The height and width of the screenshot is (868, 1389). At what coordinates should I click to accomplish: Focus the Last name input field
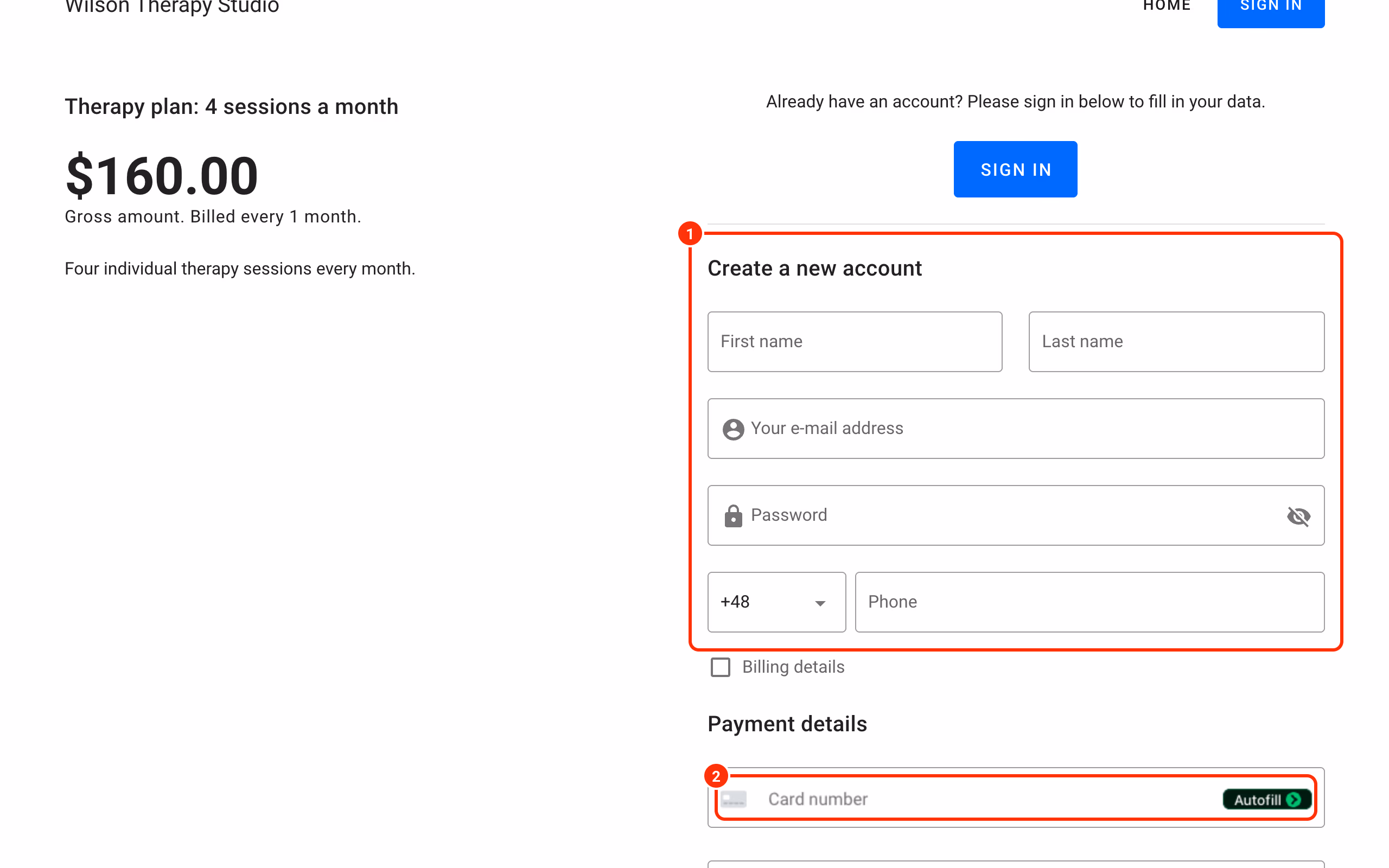1177,342
